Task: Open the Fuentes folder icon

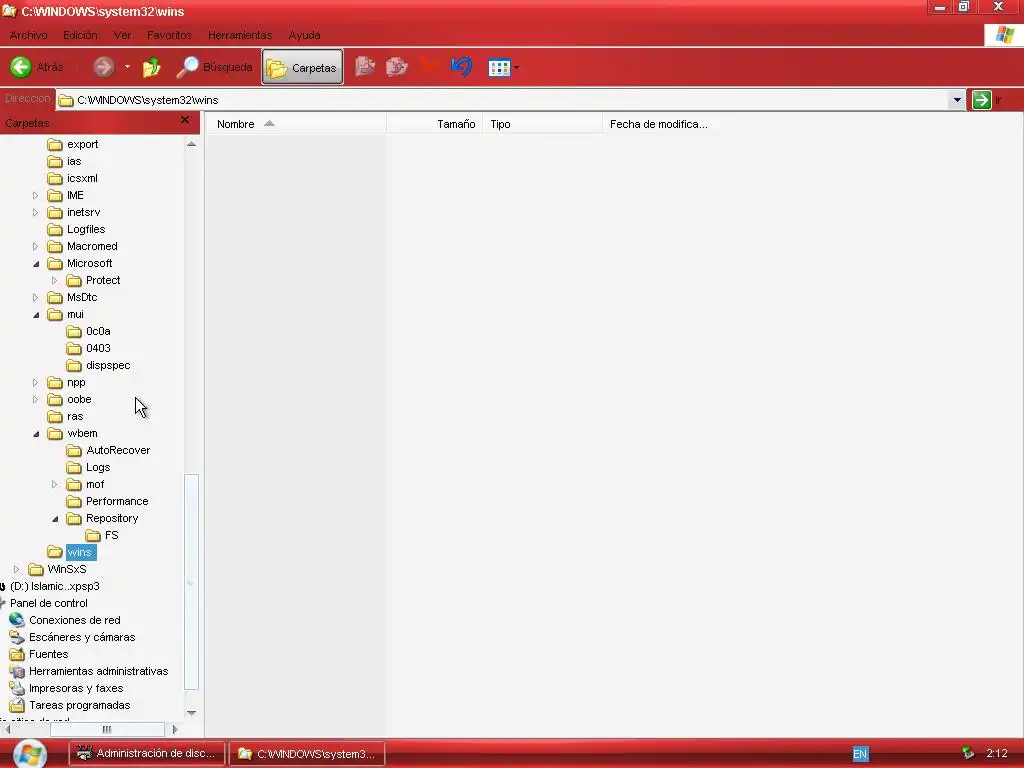Action: click(17, 654)
